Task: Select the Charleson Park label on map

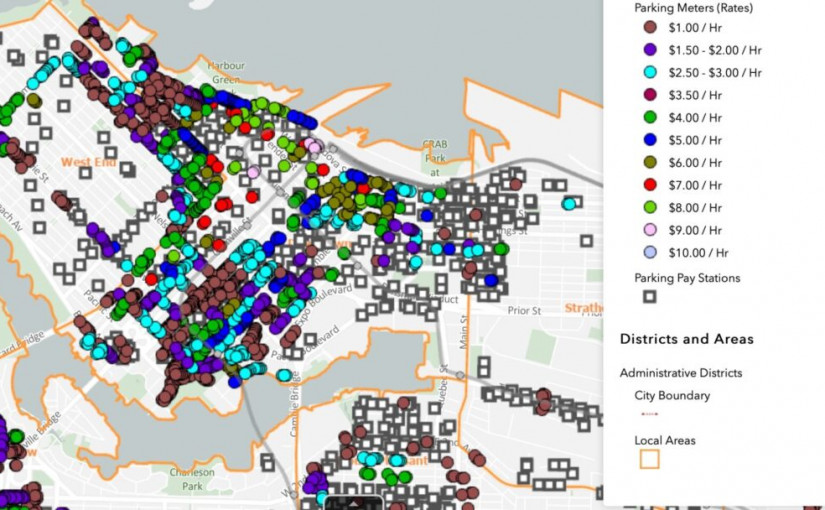Action: (x=191, y=478)
